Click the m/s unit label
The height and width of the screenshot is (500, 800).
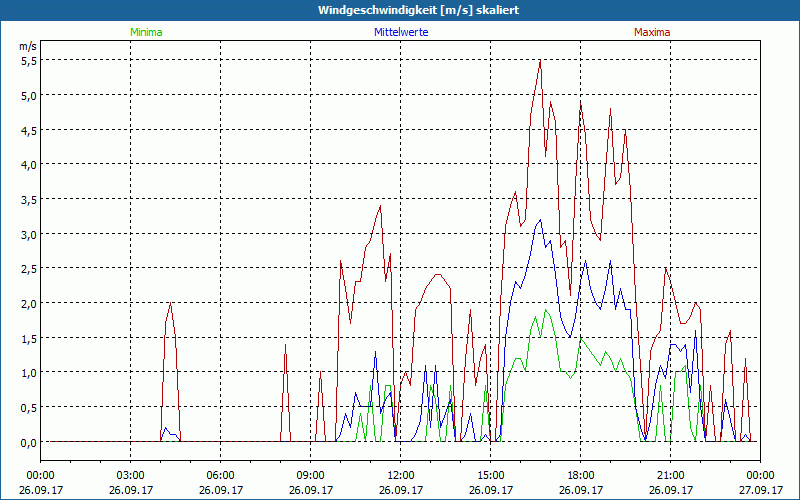tap(28, 46)
